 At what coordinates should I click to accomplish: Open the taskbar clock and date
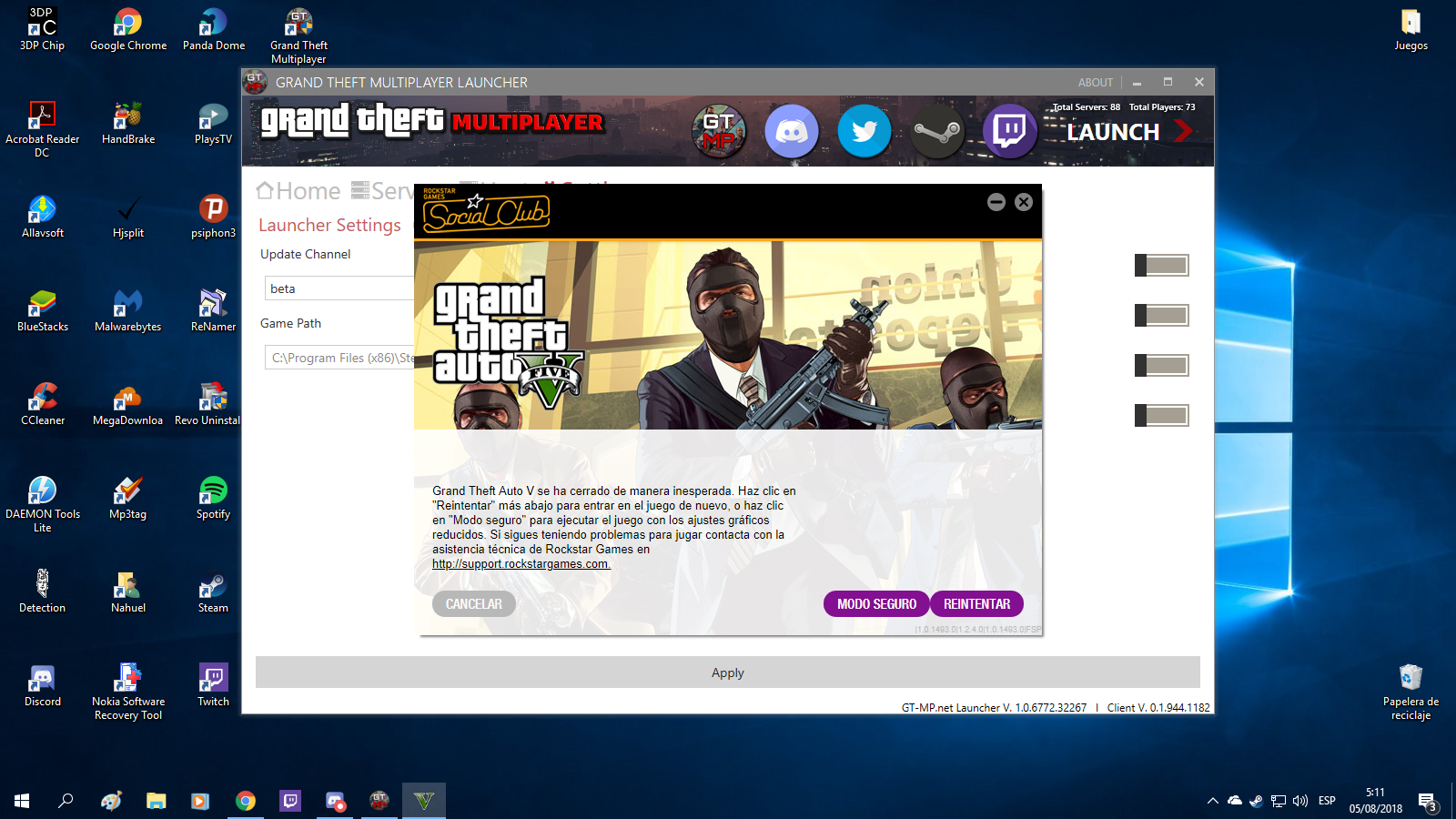click(x=1375, y=801)
